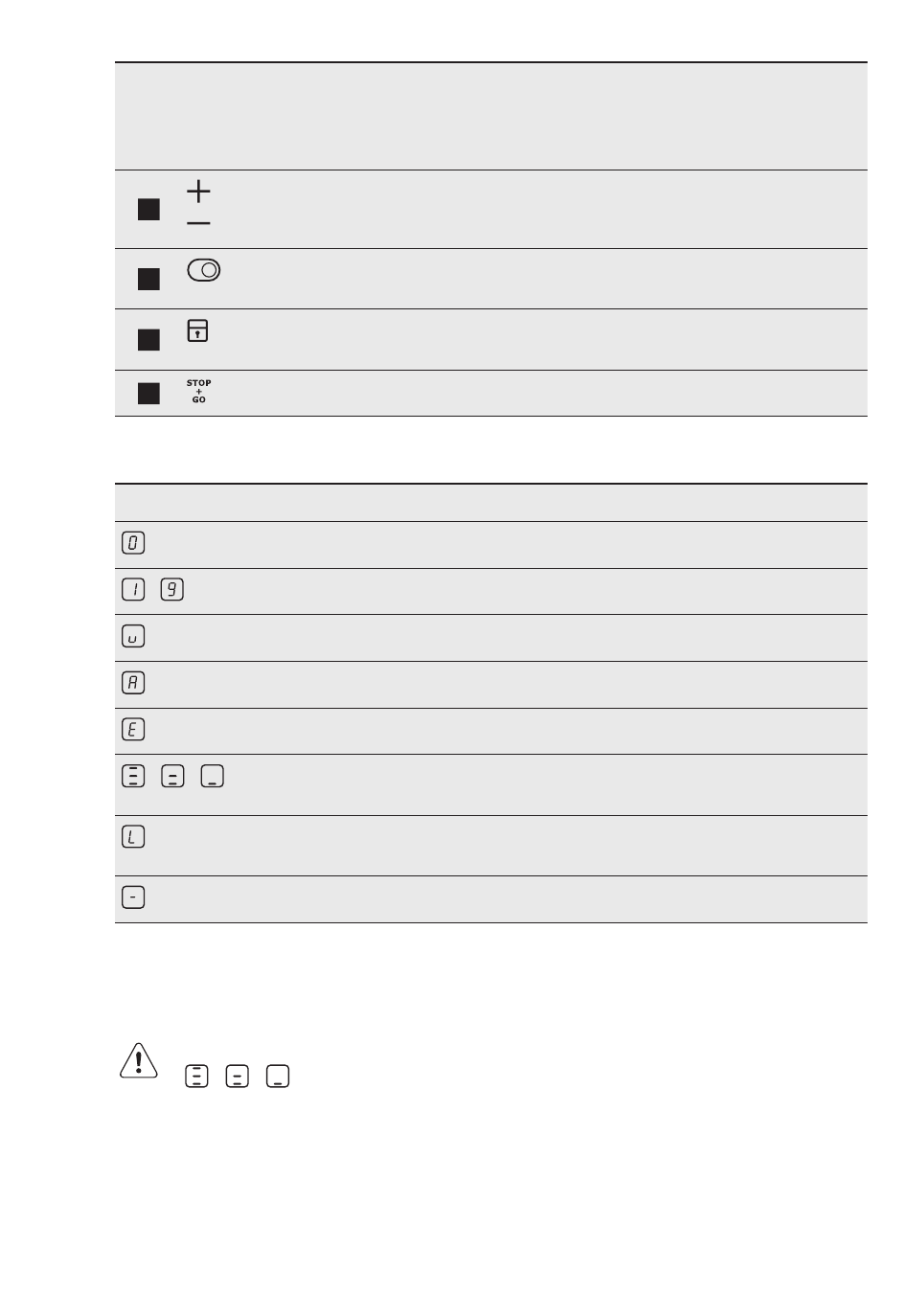This screenshot has height=1316, width=910.
Task: Click the display symbol showing 1
Action: tap(134, 589)
